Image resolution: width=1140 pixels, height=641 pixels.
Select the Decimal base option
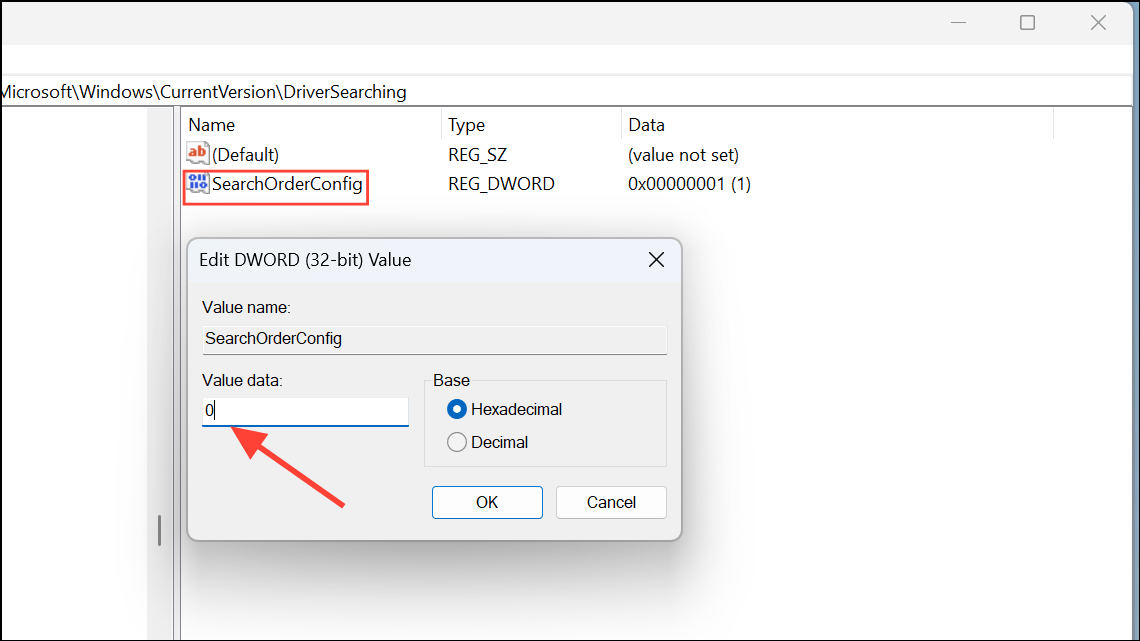[457, 442]
